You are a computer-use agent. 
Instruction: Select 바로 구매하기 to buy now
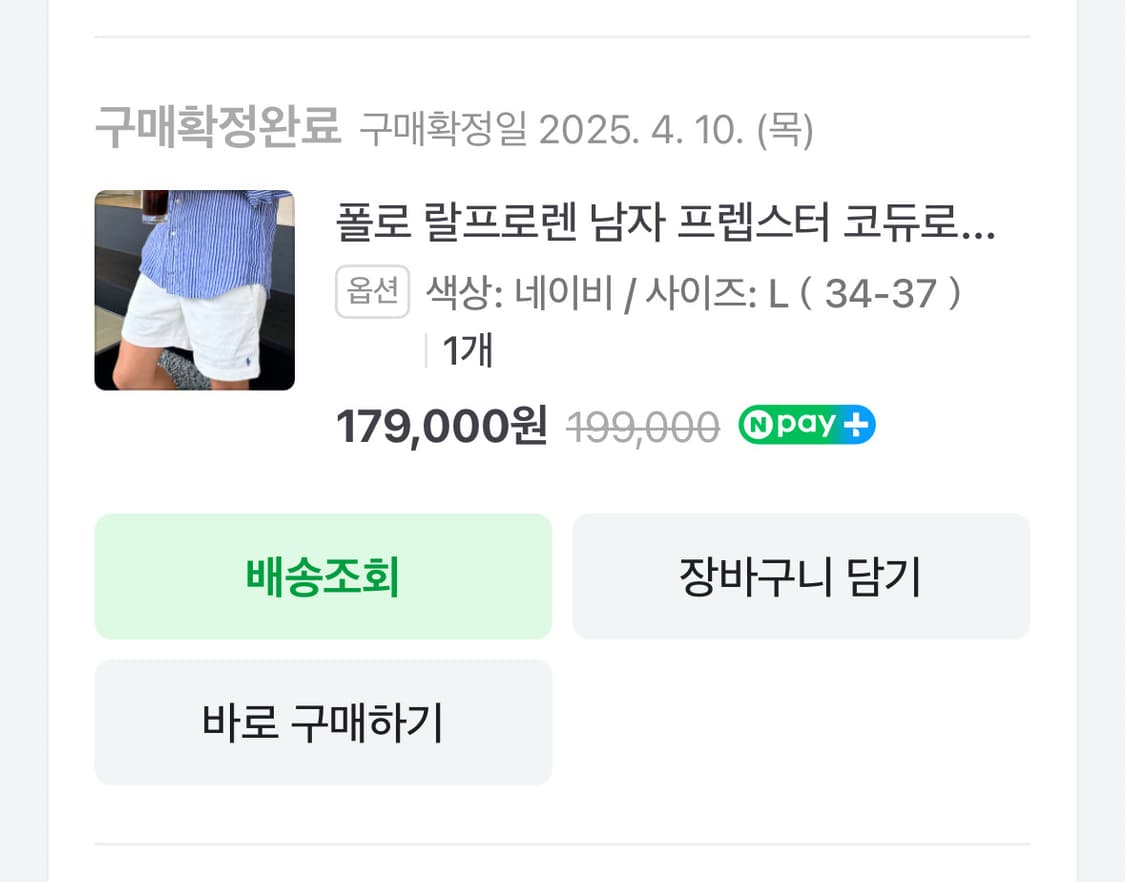point(322,722)
